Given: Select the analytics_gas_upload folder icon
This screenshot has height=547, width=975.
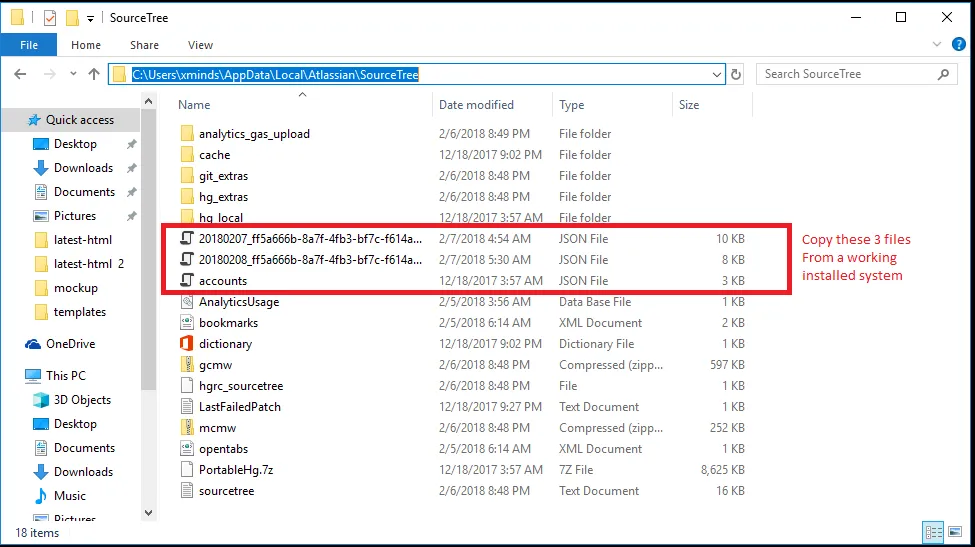Looking at the screenshot, I should (187, 134).
